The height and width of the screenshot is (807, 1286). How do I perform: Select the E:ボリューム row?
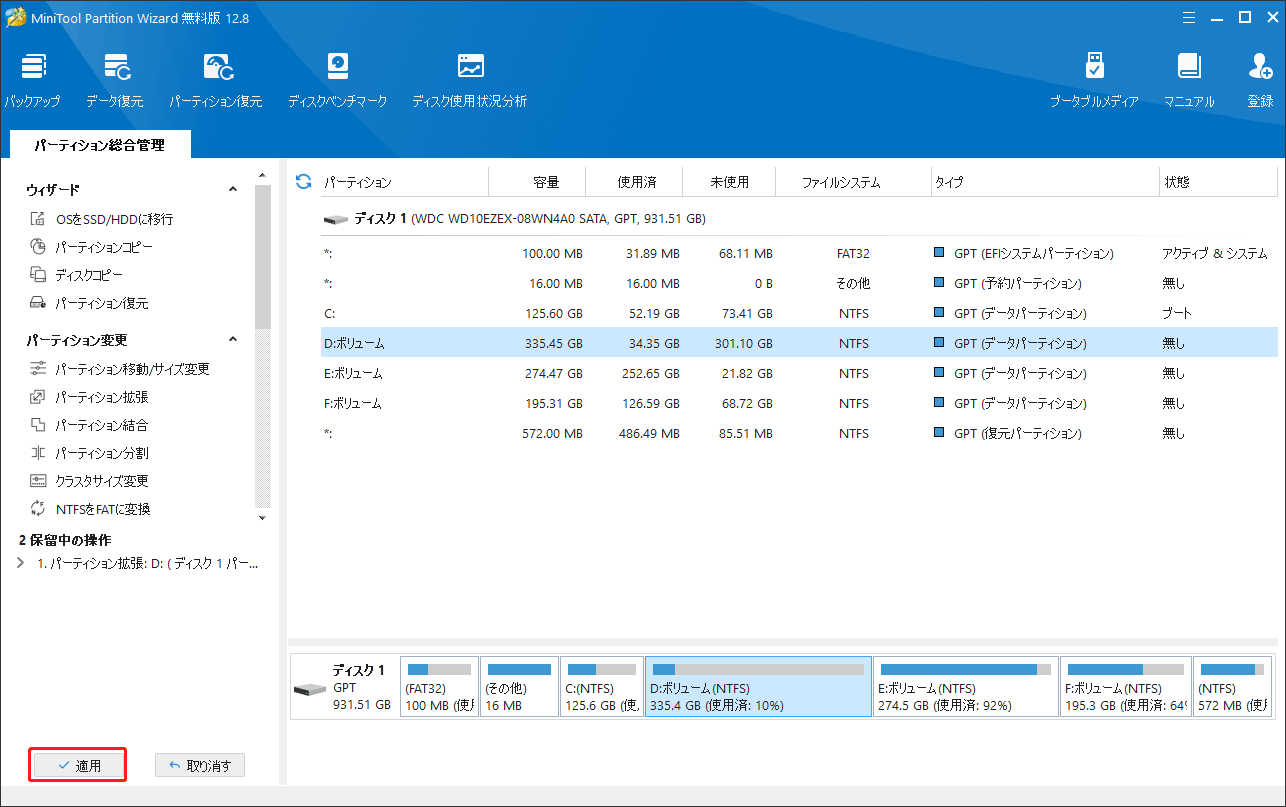[799, 374]
